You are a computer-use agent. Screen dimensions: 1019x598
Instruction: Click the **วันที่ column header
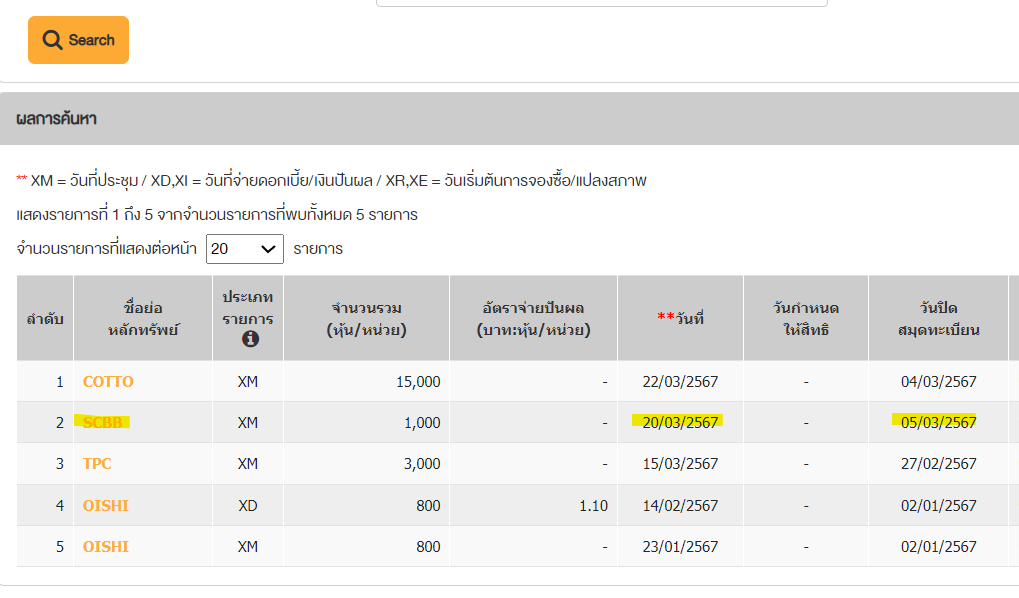680,318
